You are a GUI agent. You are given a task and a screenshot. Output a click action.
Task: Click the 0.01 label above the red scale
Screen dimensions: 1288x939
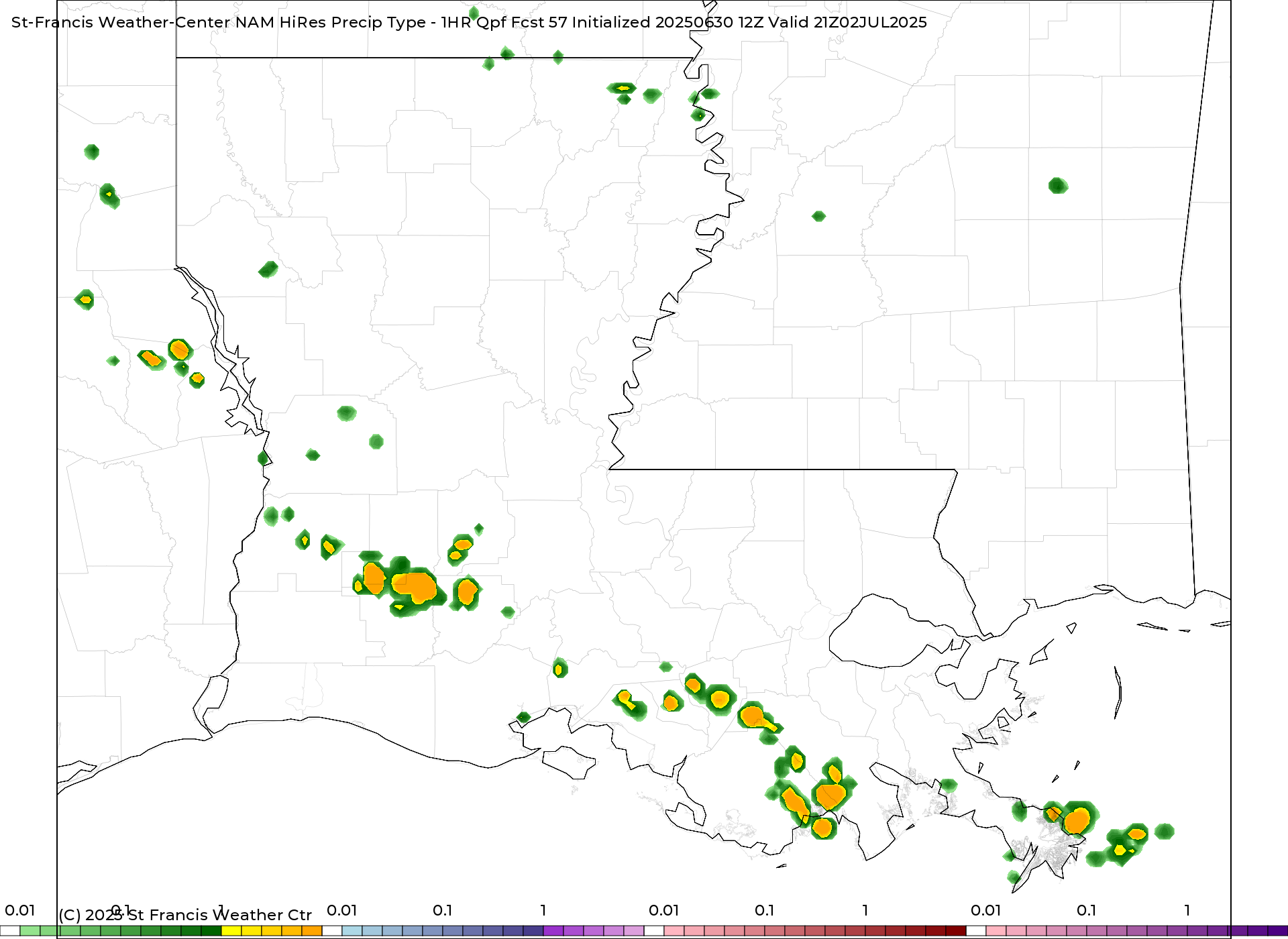[x=664, y=910]
